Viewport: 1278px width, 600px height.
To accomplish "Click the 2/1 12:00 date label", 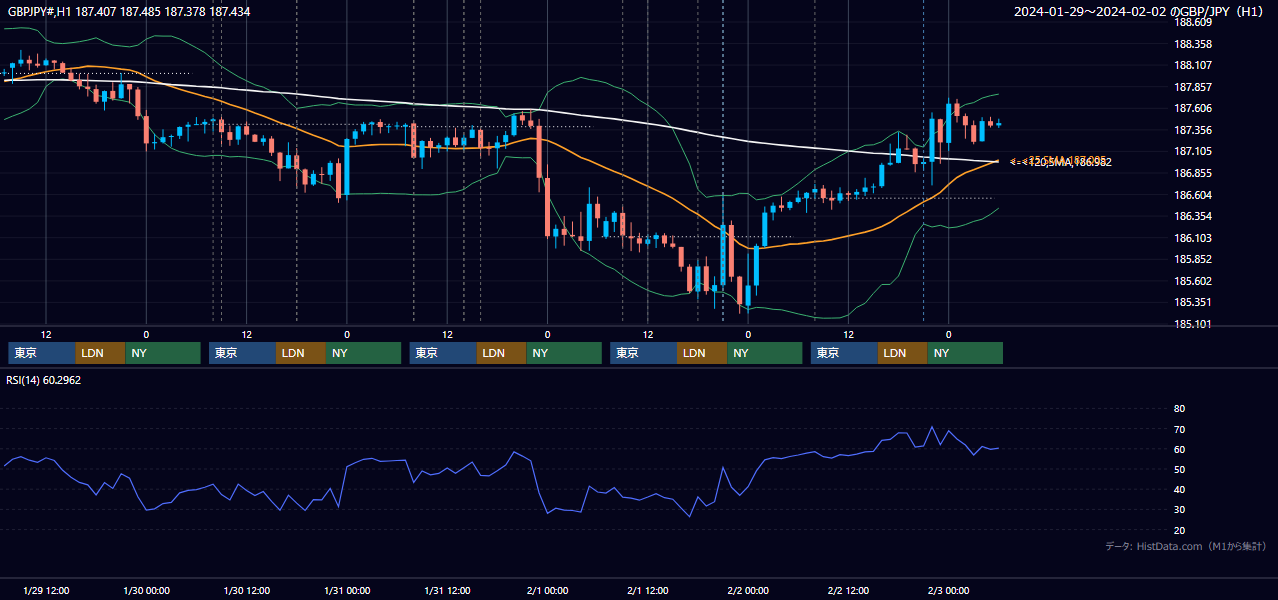I will pyautogui.click(x=648, y=590).
